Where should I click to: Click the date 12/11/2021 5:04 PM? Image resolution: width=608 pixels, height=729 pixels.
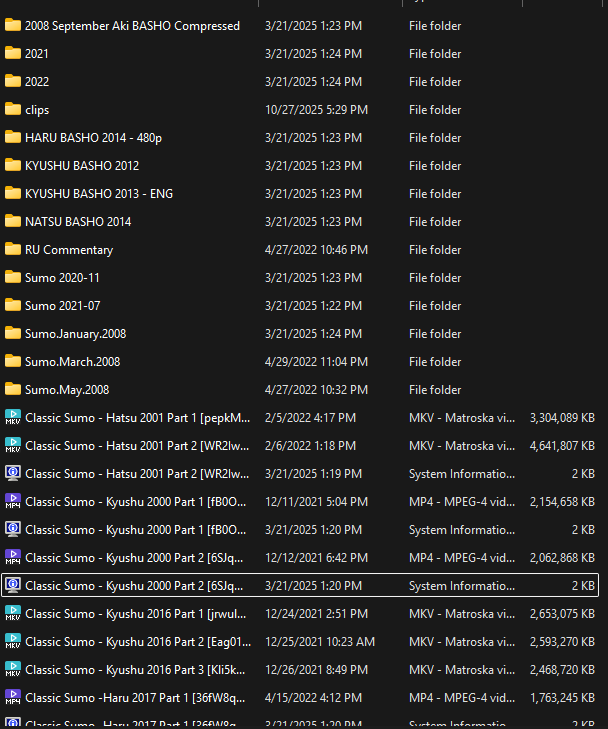[317, 502]
